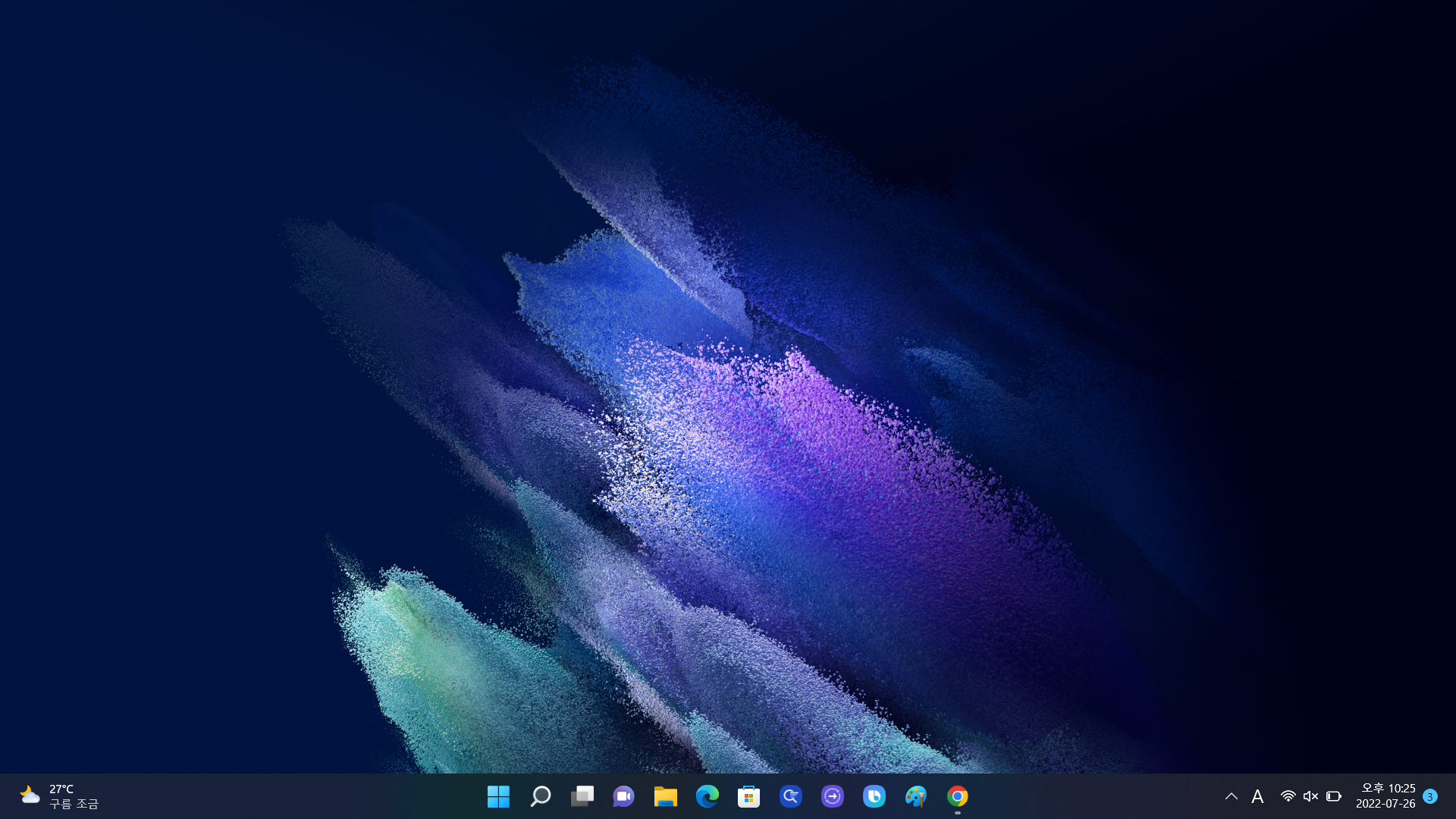Image resolution: width=1456 pixels, height=819 pixels.
Task: Open Bixby app in taskbar
Action: point(874,796)
